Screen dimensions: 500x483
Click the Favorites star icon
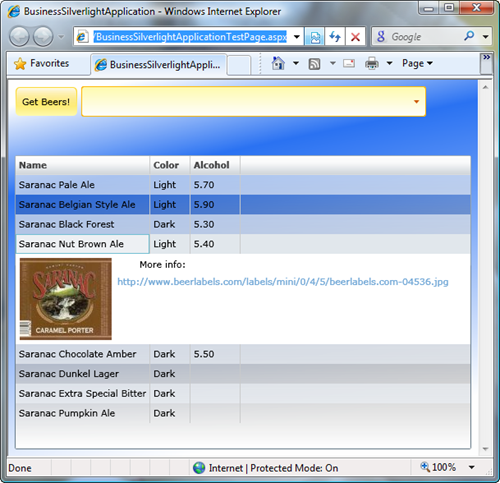coord(20,63)
